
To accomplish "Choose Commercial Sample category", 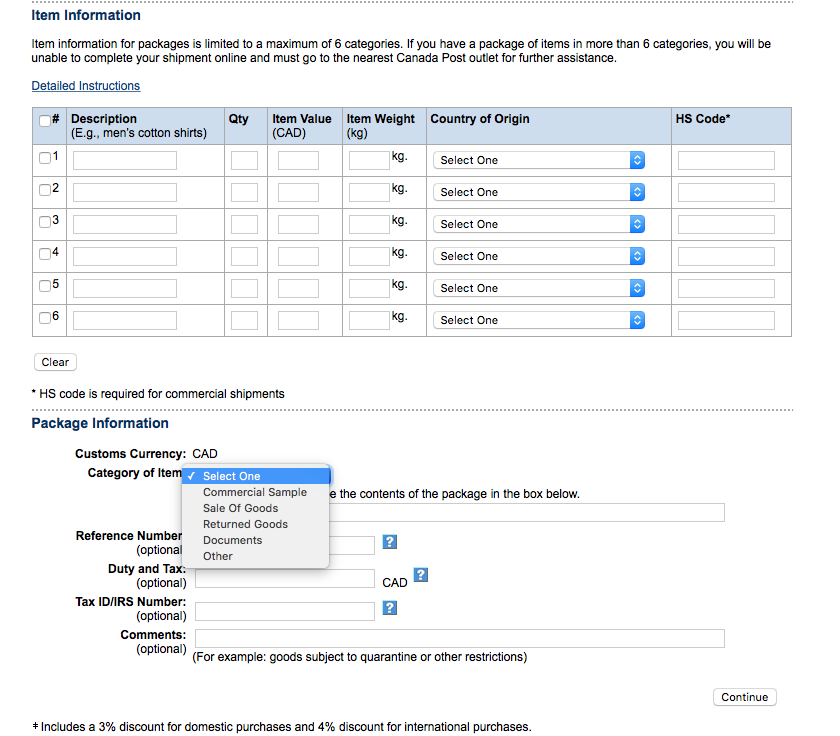I will tap(256, 492).
